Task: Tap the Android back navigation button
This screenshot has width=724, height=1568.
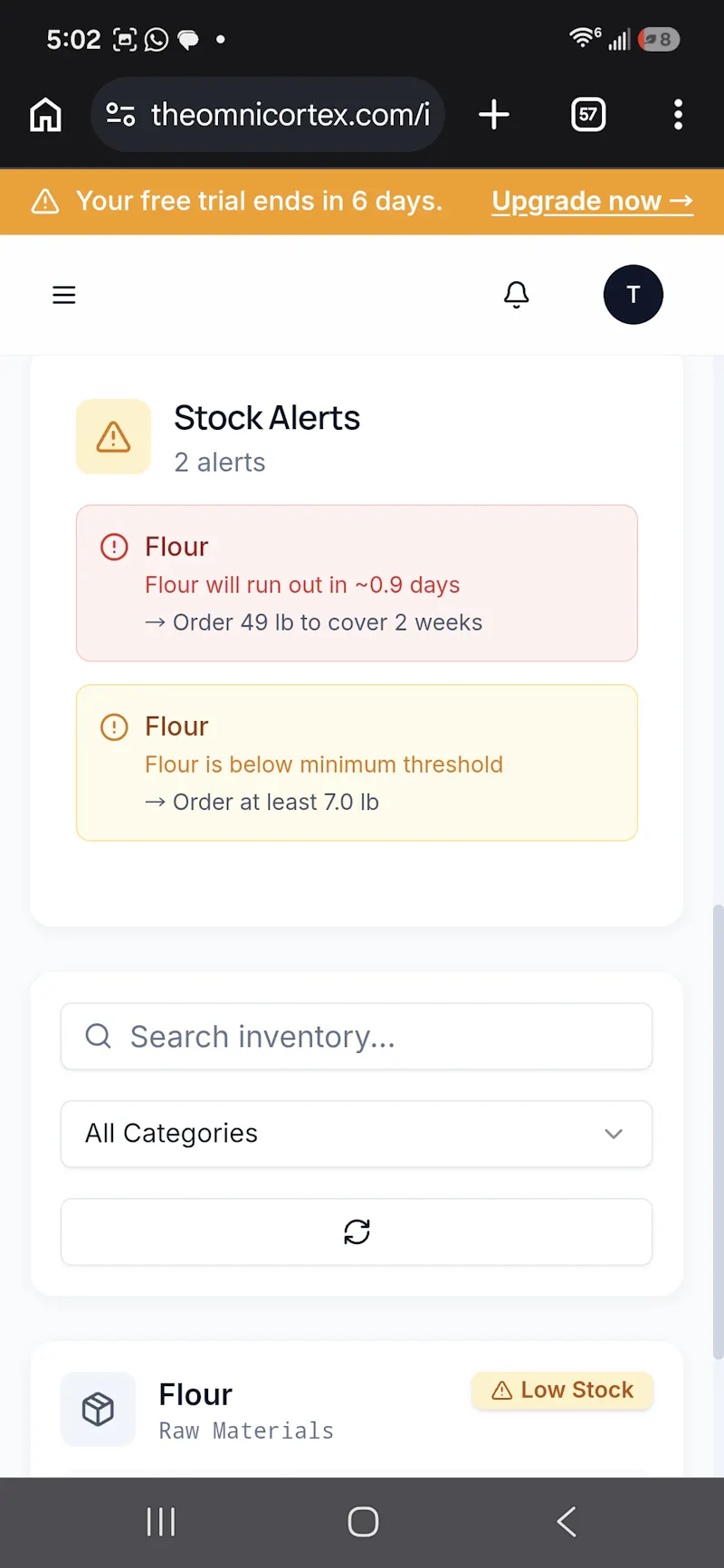Action: click(567, 1522)
